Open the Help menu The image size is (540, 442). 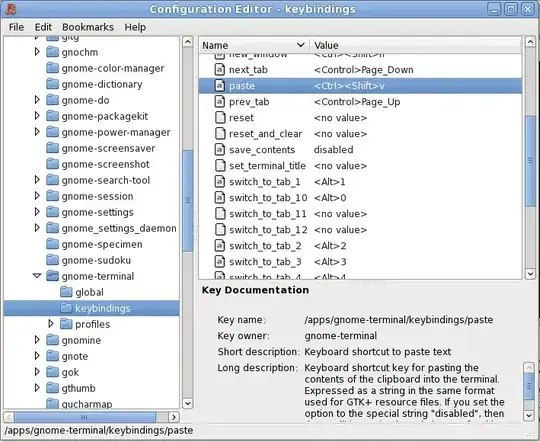135,27
